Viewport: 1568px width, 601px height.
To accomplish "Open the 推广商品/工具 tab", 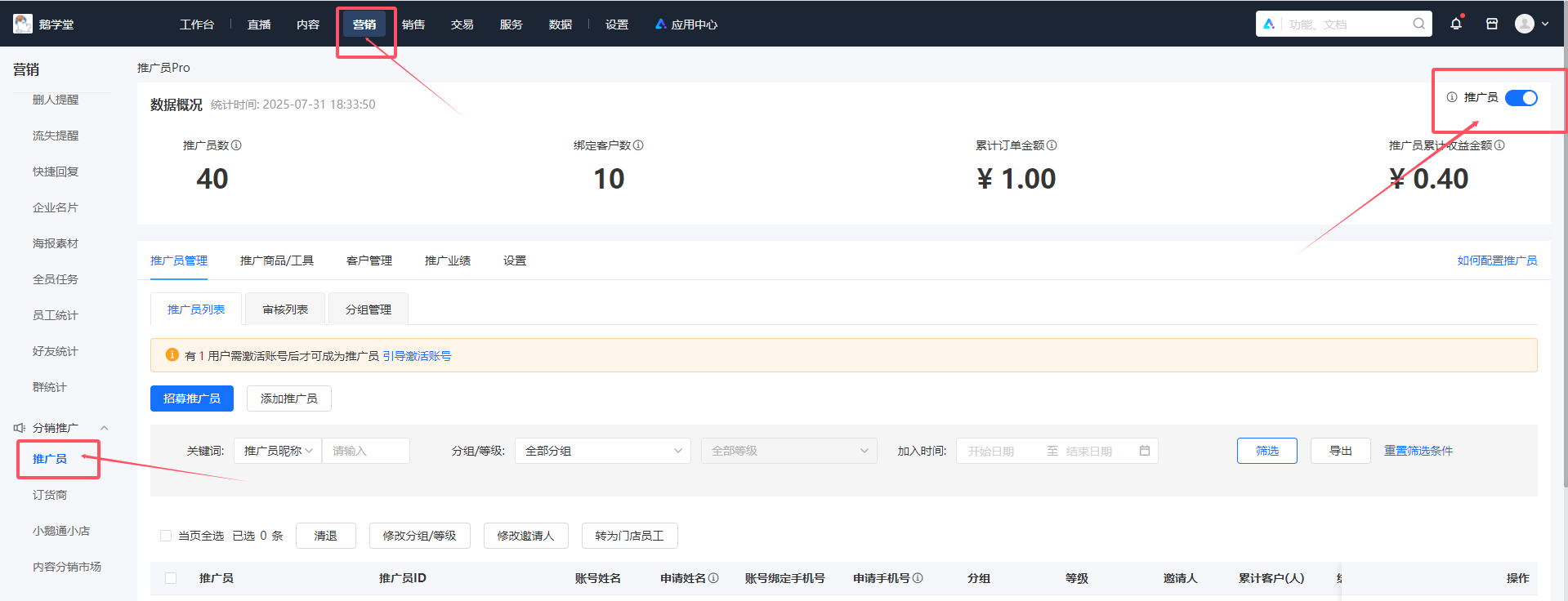I will [x=276, y=260].
